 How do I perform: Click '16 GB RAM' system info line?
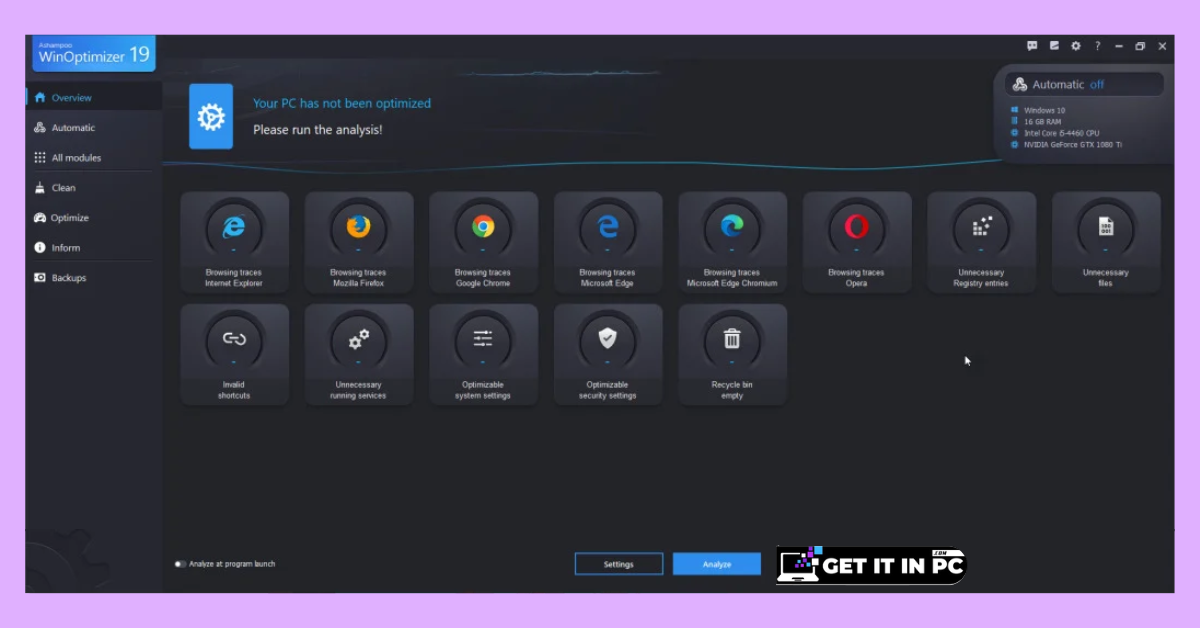click(x=1043, y=121)
